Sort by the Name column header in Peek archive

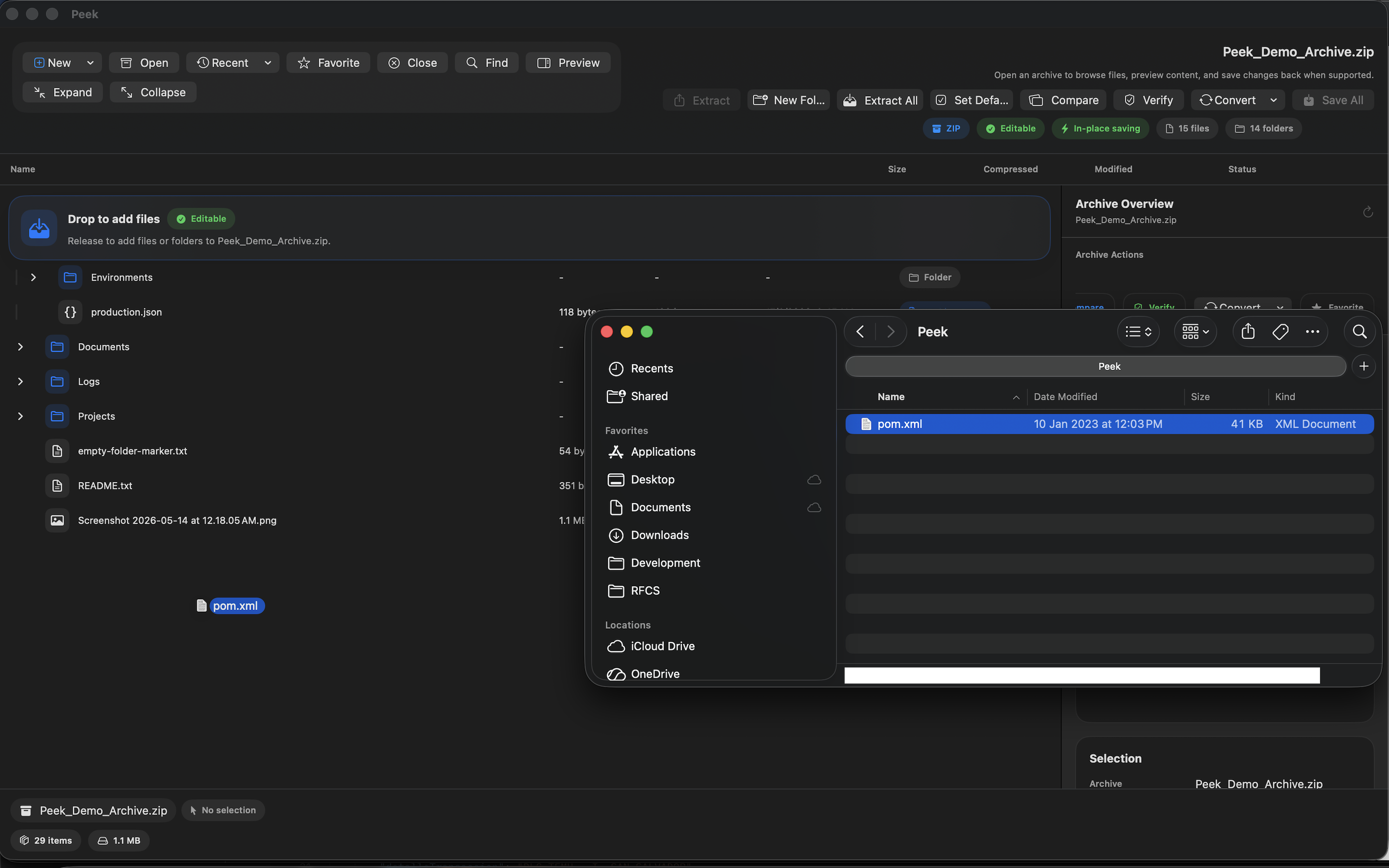point(23,169)
